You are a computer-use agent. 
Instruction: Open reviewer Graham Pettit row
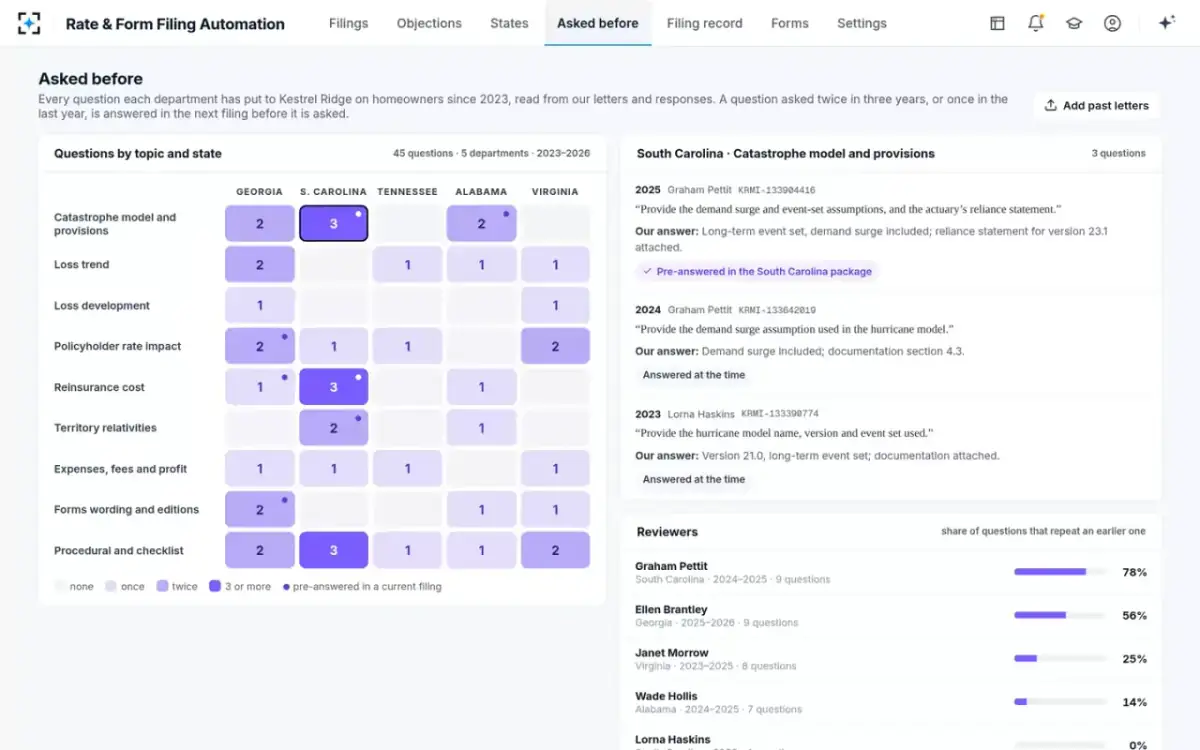891,572
